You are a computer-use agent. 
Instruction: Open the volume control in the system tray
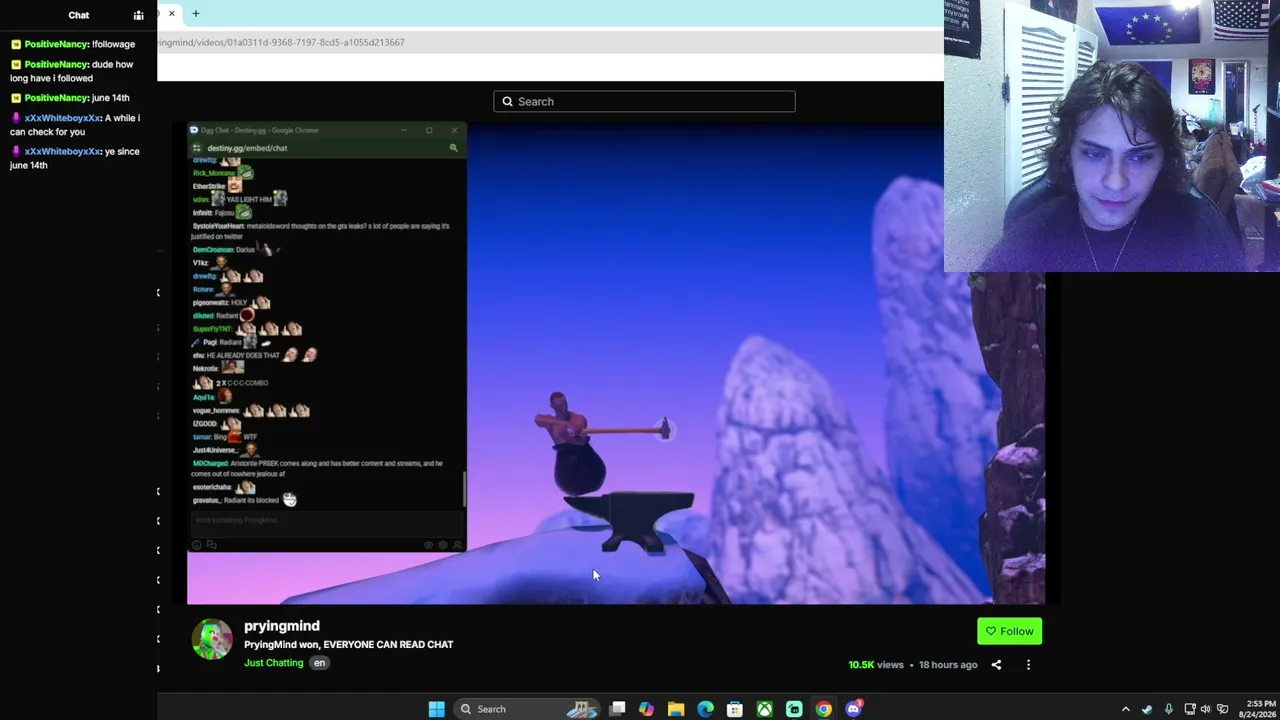pos(1205,709)
